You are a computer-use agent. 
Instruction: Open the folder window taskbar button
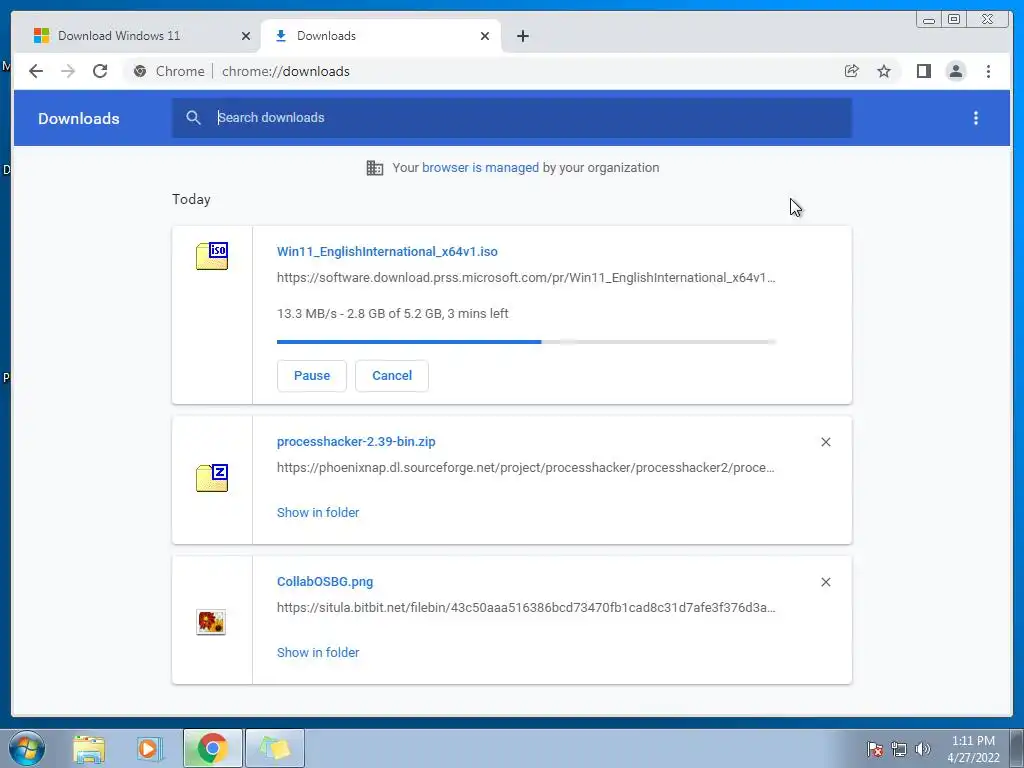click(x=275, y=748)
